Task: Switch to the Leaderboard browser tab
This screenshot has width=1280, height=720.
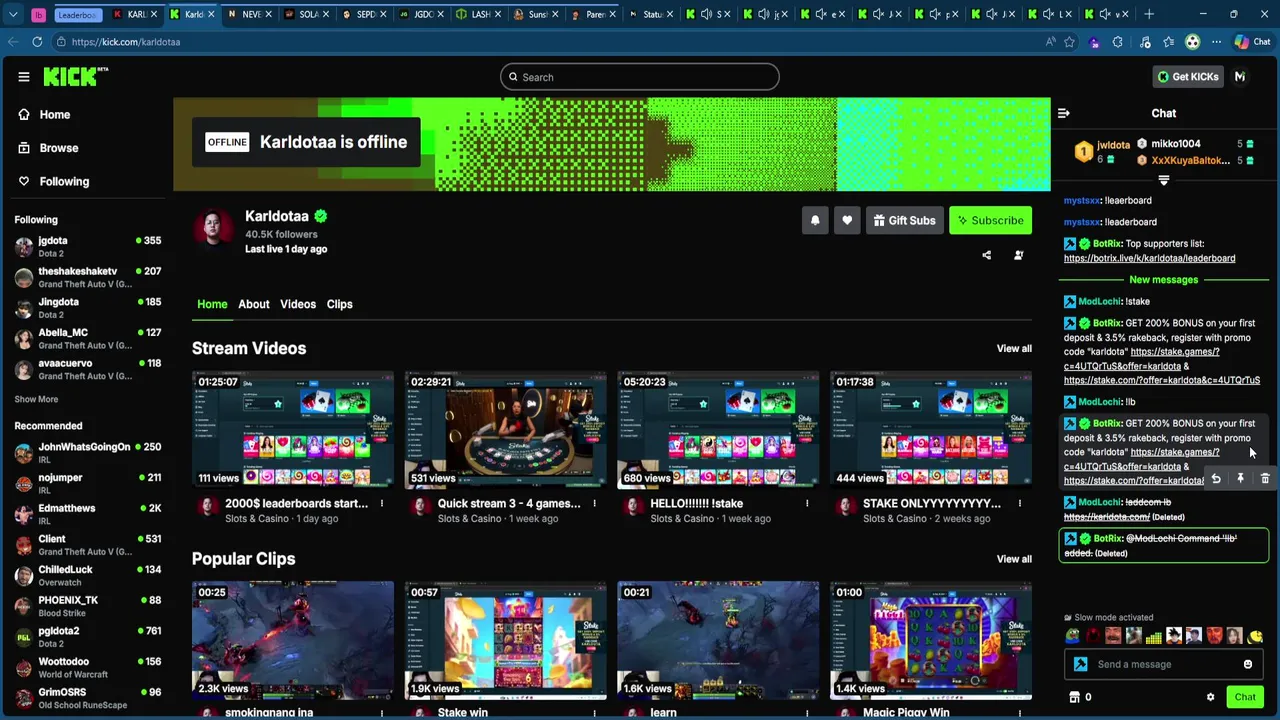Action: tap(78, 14)
